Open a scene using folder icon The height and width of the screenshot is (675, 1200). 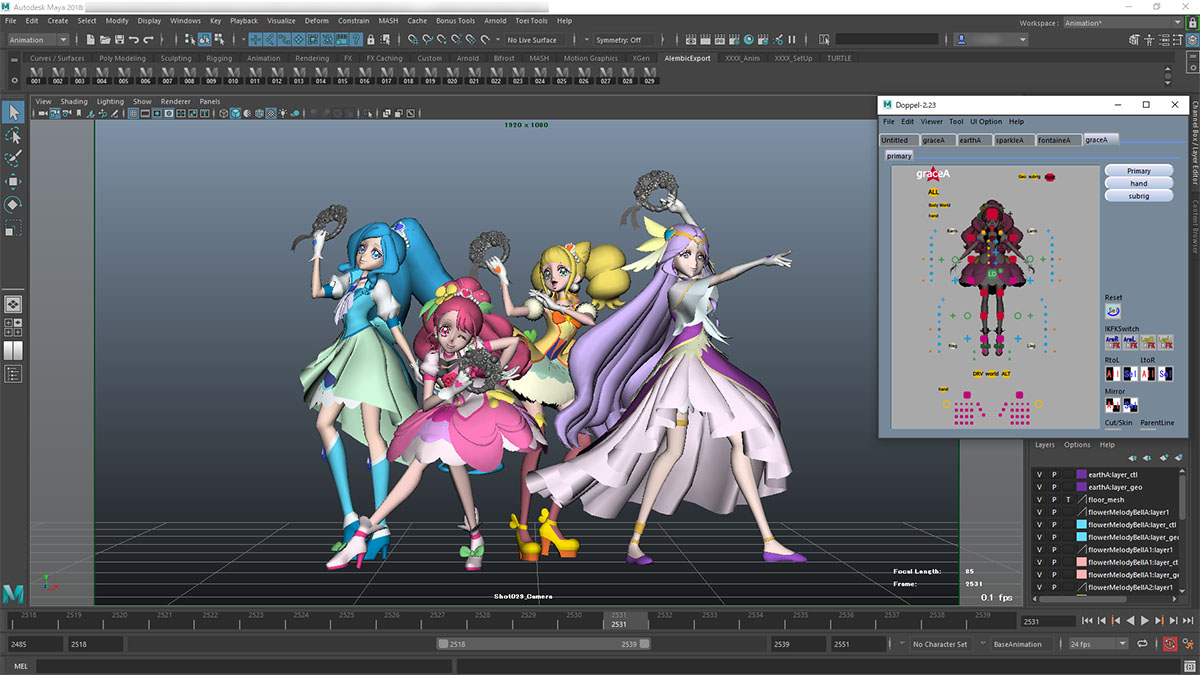pos(105,40)
